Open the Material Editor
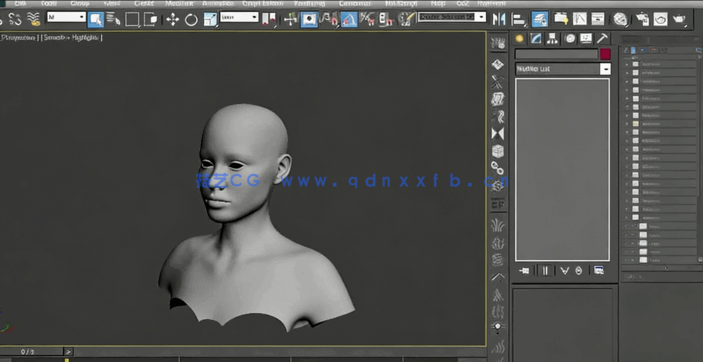This screenshot has width=703, height=362. click(x=621, y=19)
